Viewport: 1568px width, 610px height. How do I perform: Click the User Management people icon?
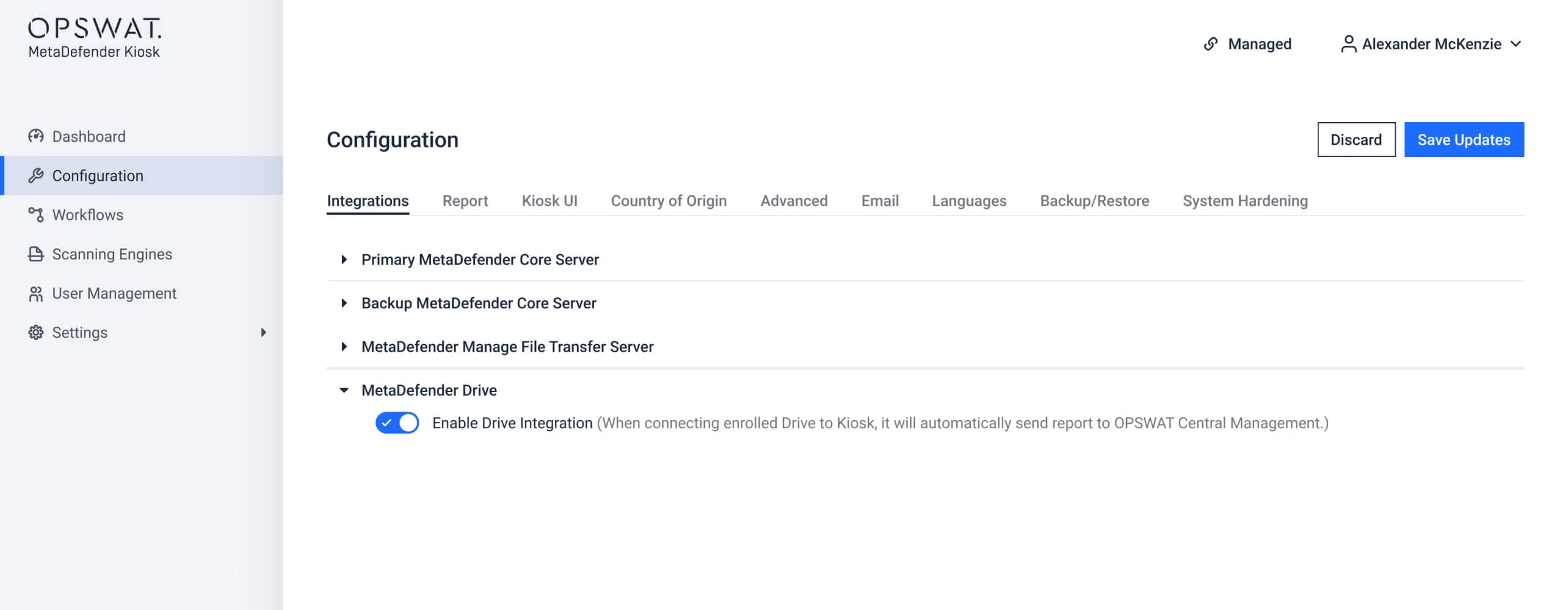36,293
